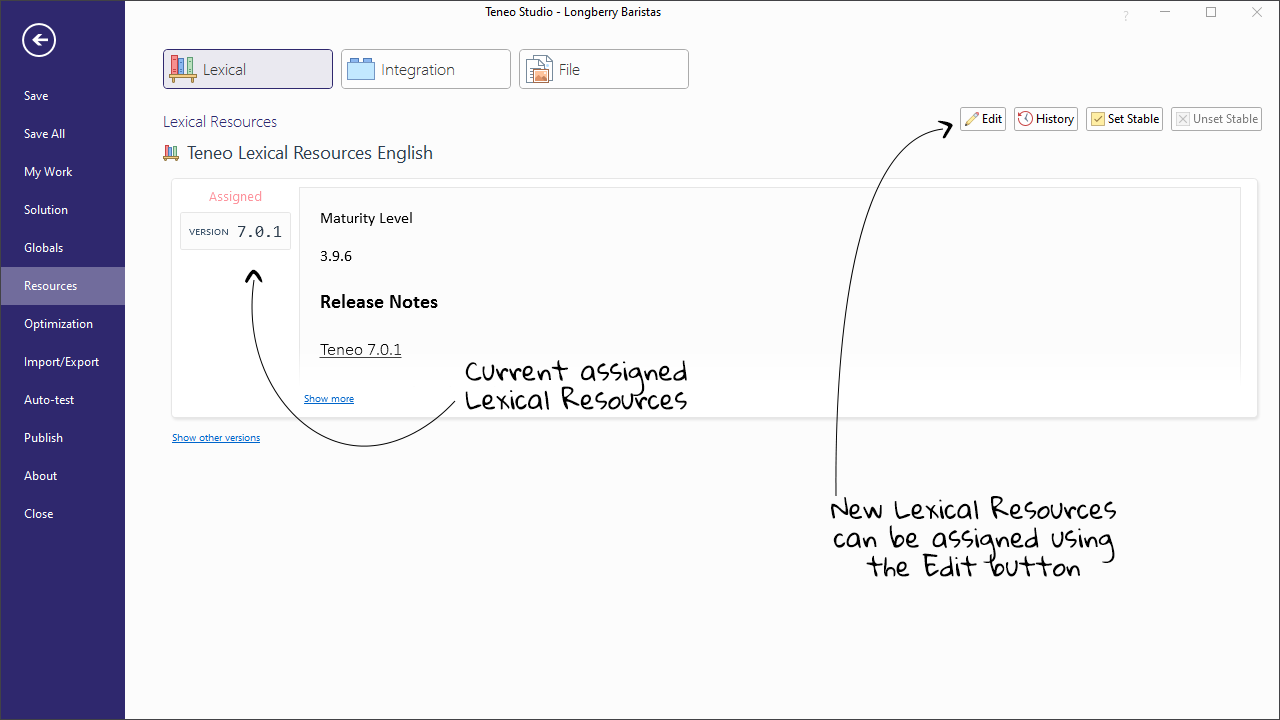Switch to the Lexical tab
Viewport: 1280px width, 720px height.
[x=248, y=69]
